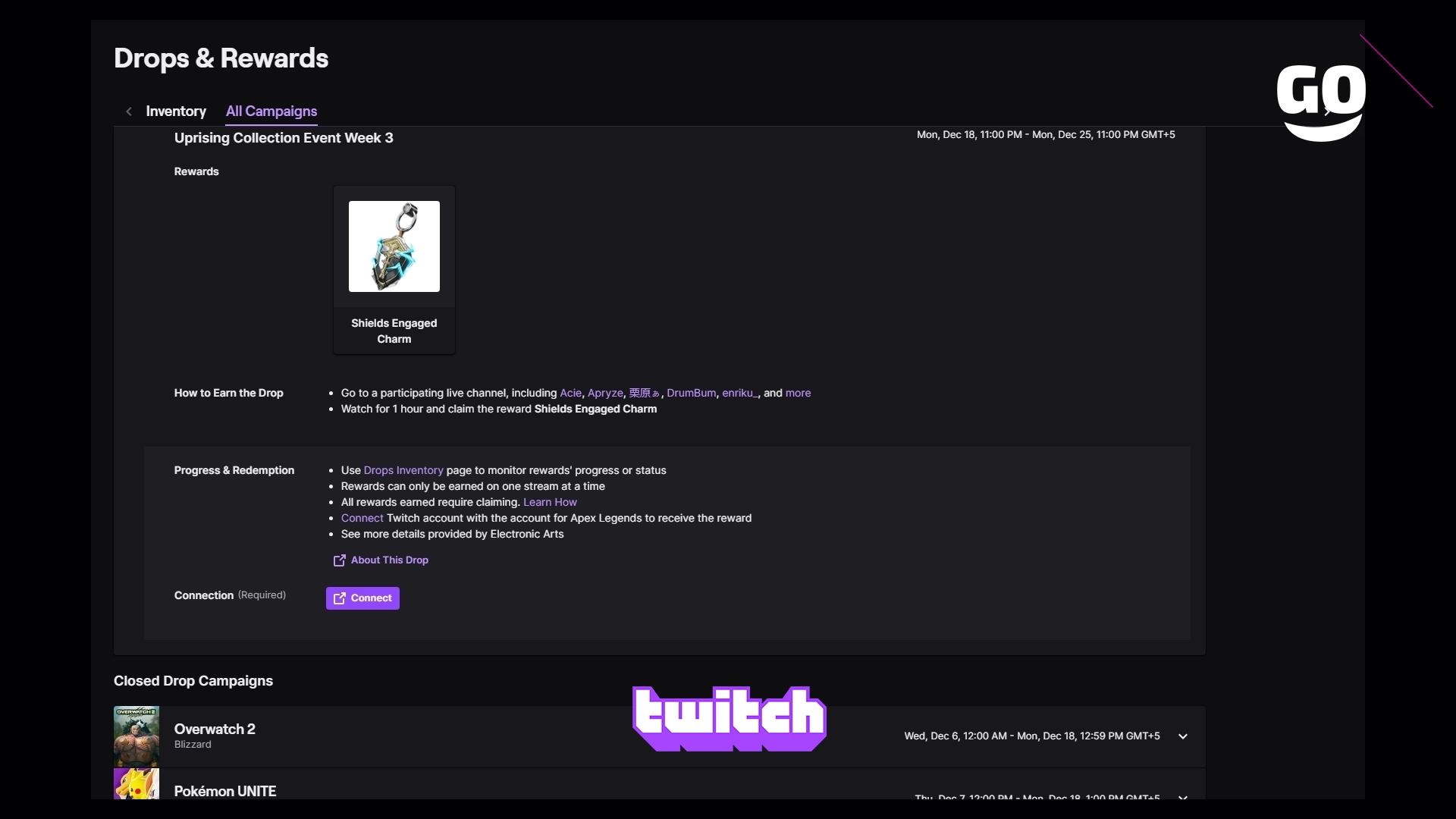Image resolution: width=1456 pixels, height=819 pixels.
Task: Expand the Uprising Collection Event Week 3 details
Action: 283,137
